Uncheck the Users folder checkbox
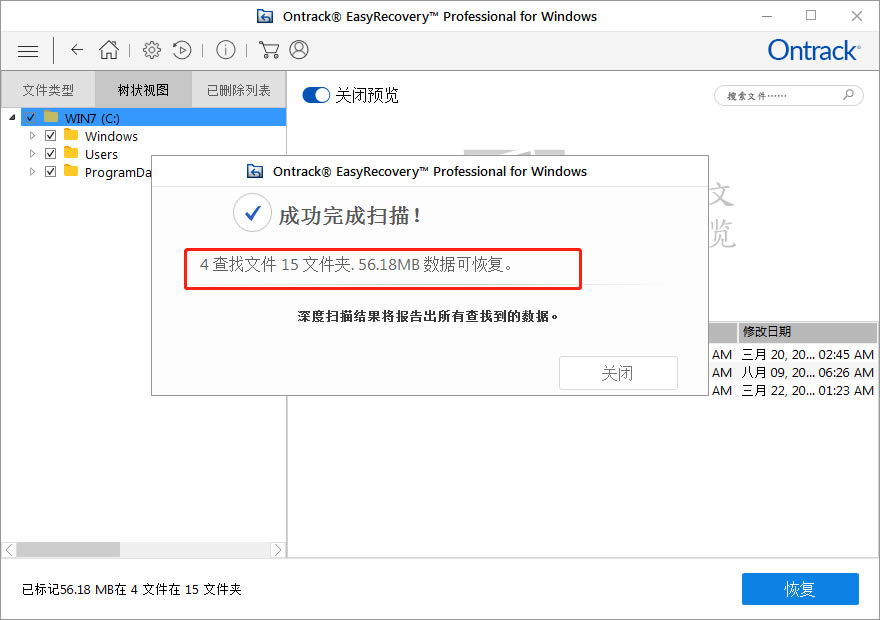The height and width of the screenshot is (620, 880). coord(50,153)
